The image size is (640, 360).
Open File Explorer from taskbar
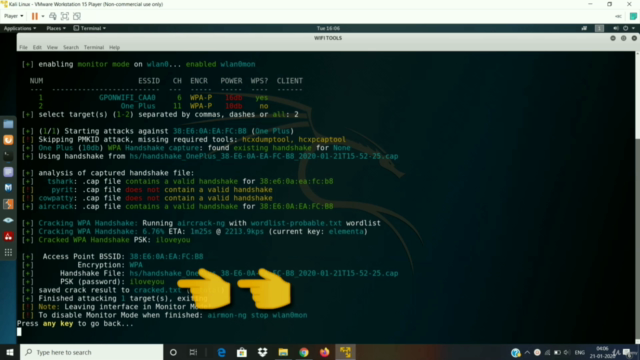(x=283, y=352)
